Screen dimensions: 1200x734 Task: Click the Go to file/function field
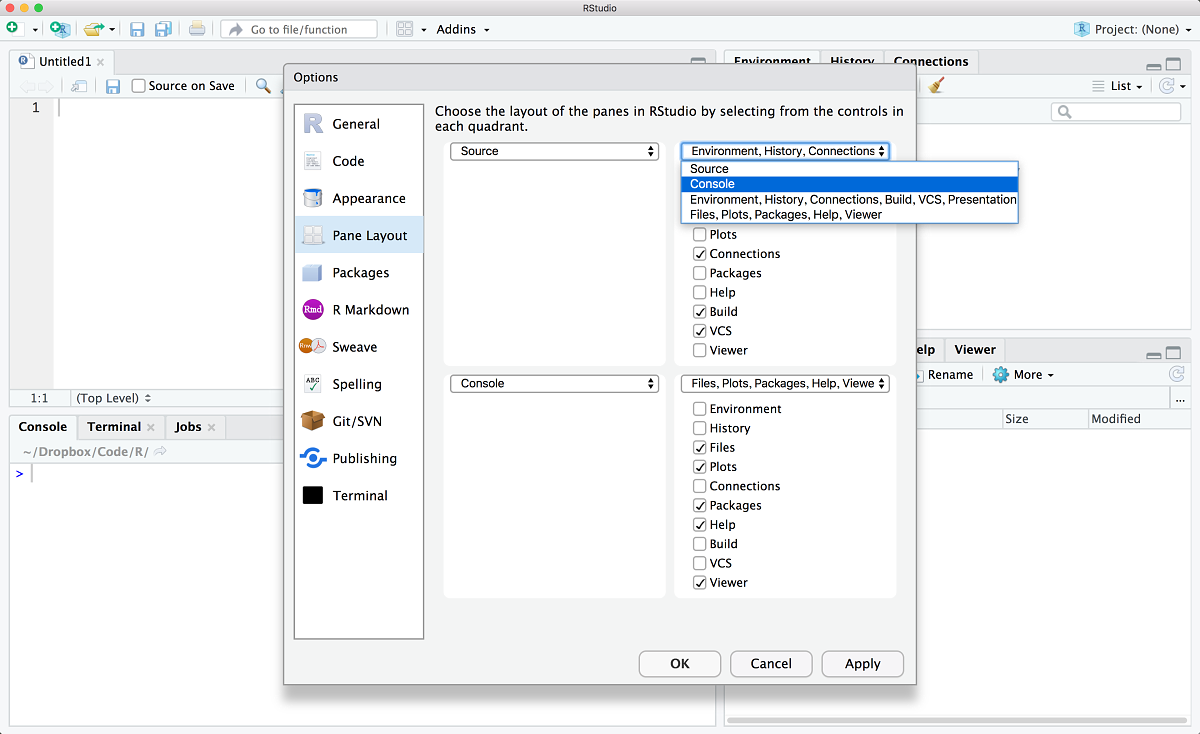(299, 29)
